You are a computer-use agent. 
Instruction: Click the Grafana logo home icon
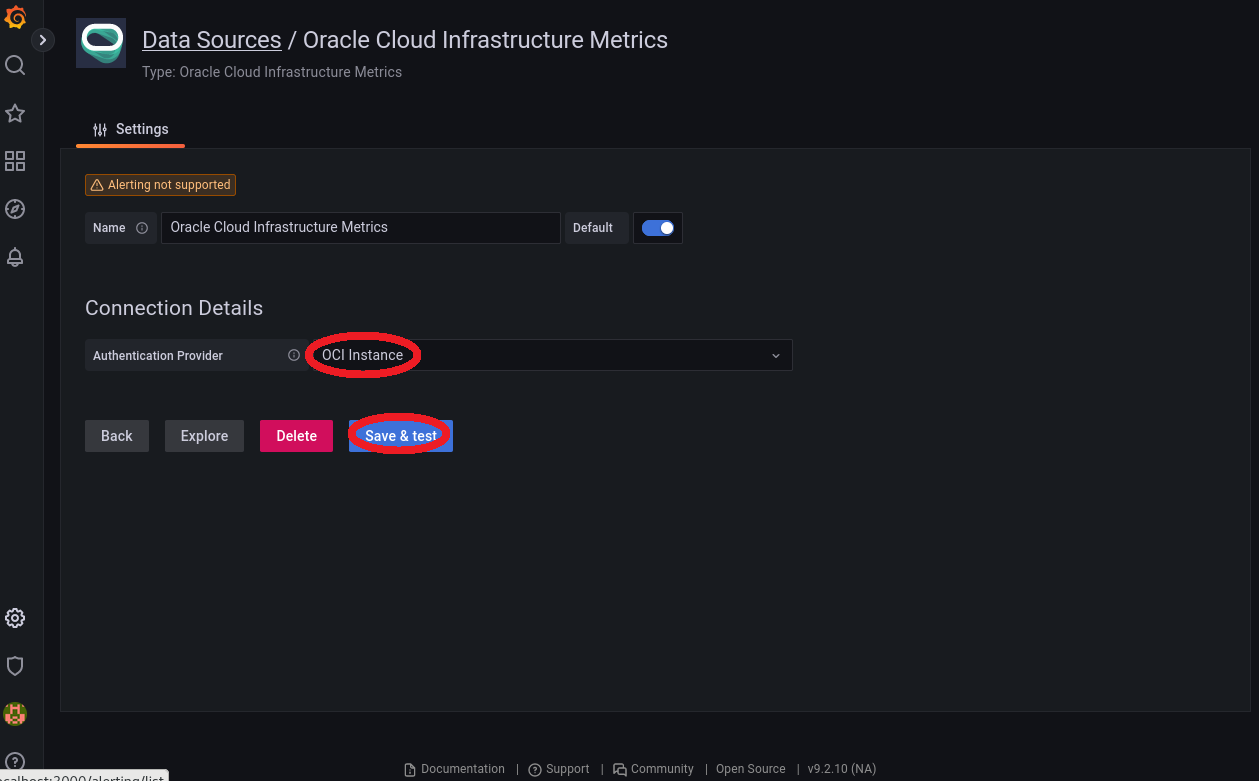(x=15, y=17)
